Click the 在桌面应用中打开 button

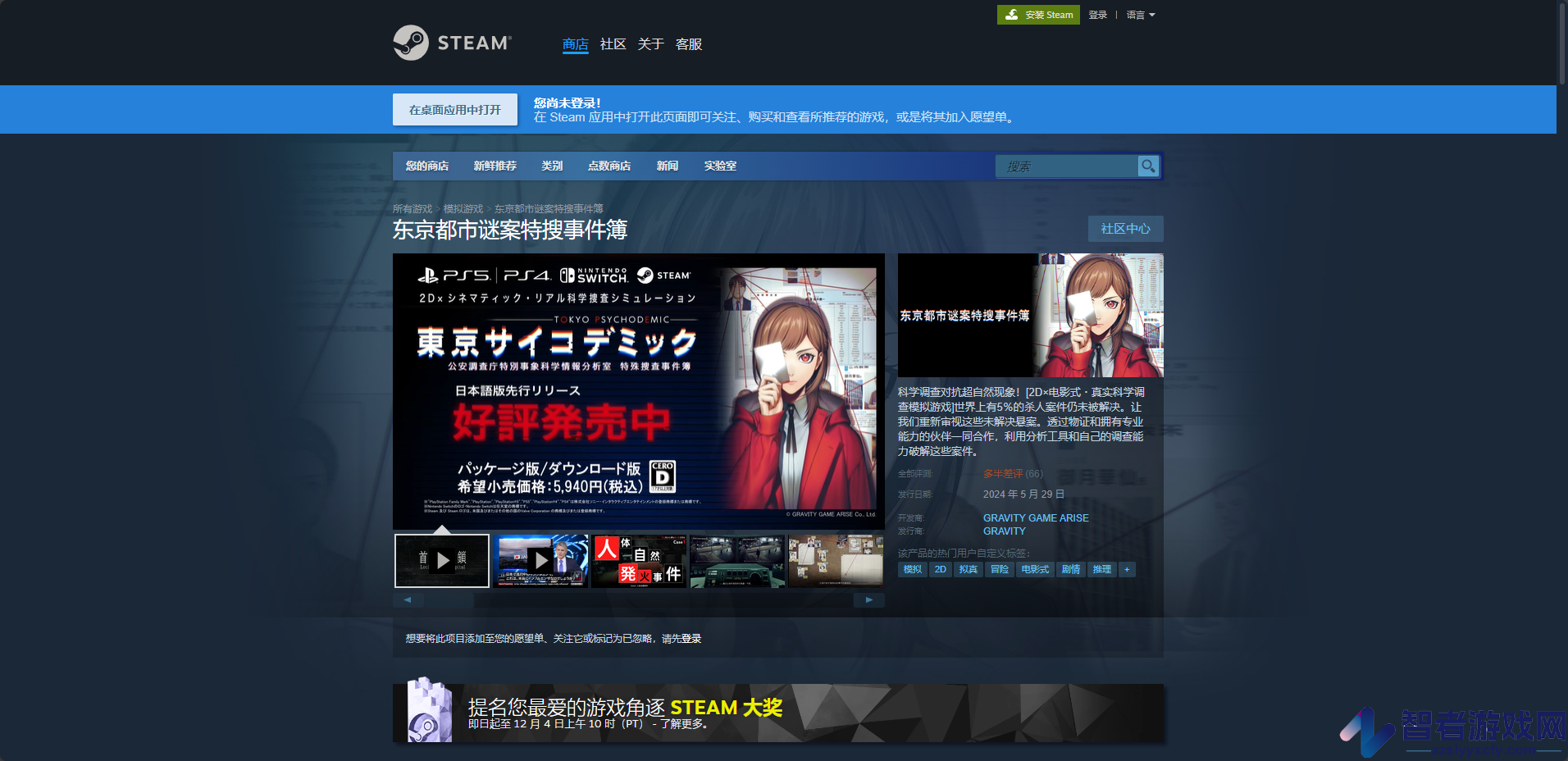(455, 110)
